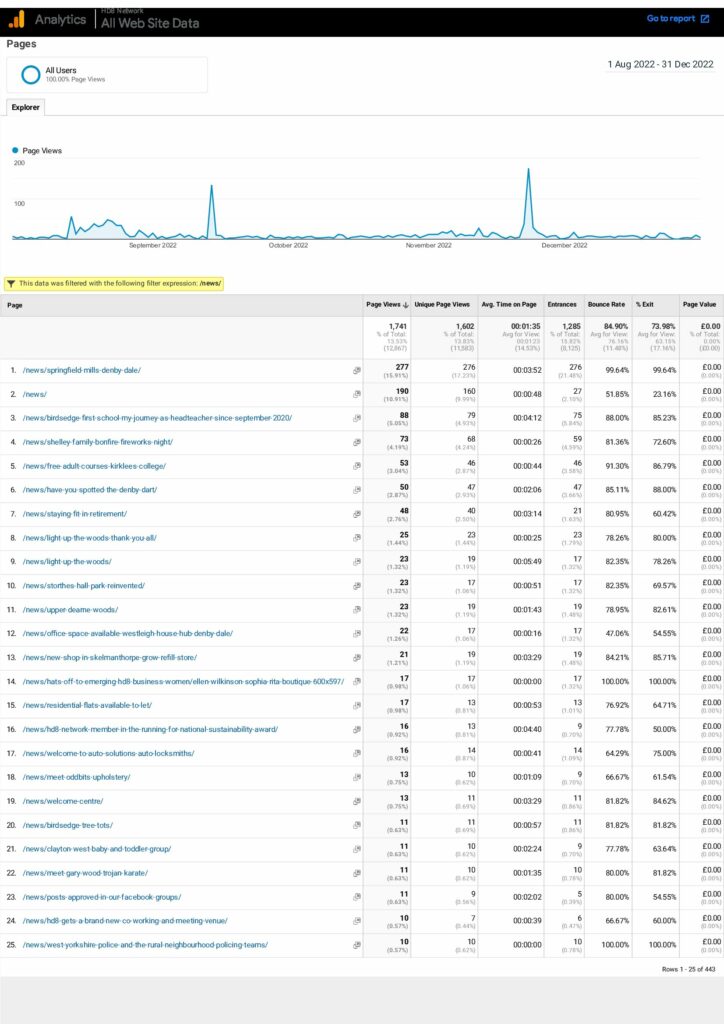Screen dimensions: 724x1024
Task: Click the funnel icon in the filter notice
Action: [11, 283]
